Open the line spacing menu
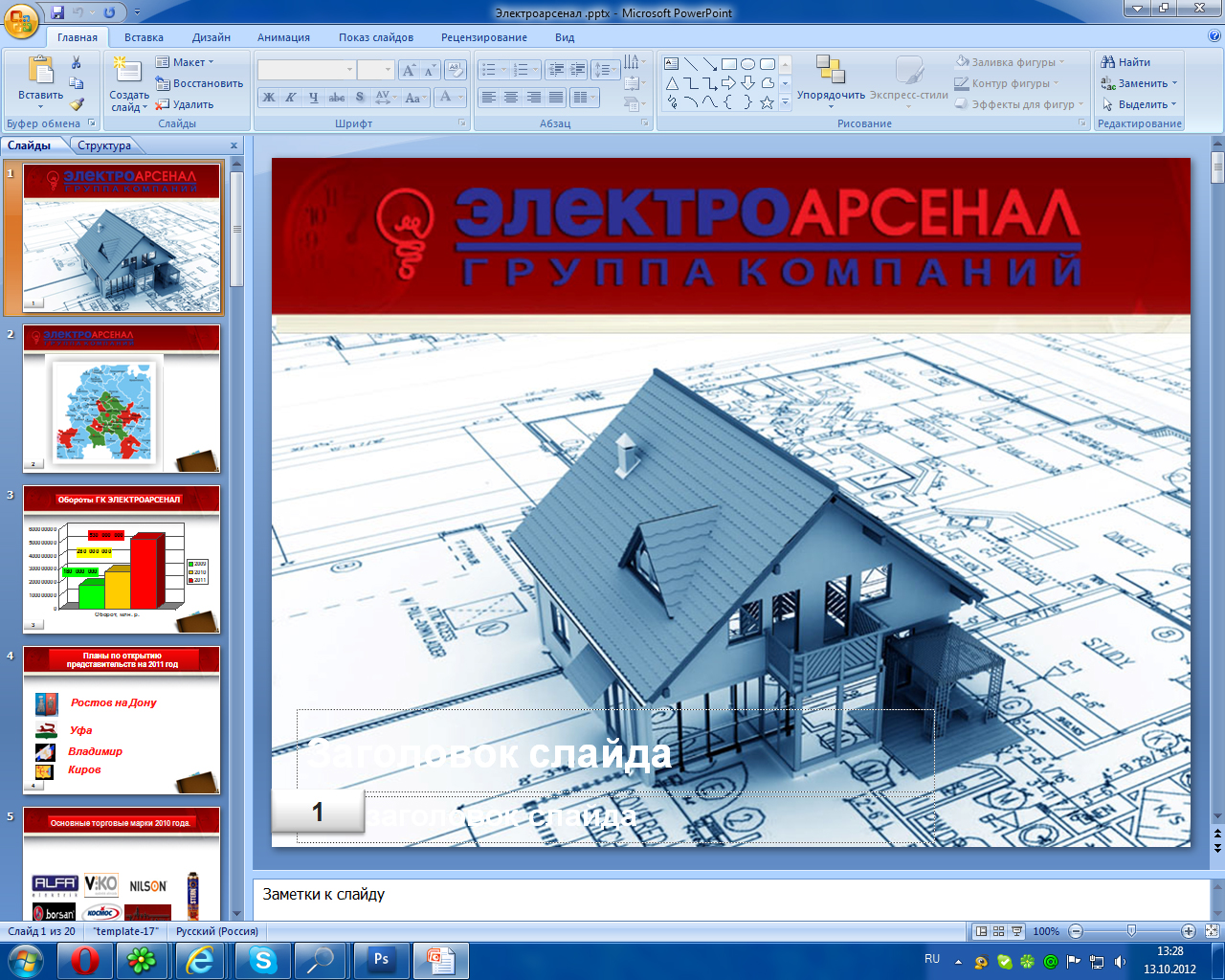Screen dimensions: 1225x980 click(605, 70)
